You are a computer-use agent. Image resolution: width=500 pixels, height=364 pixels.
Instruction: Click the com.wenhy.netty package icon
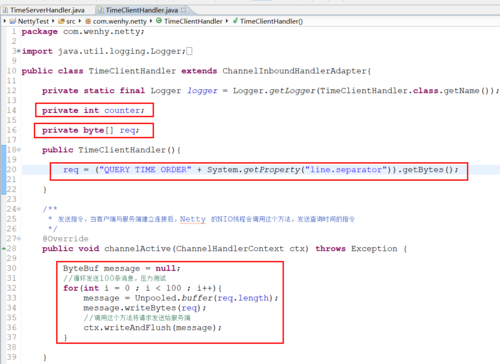click(x=88, y=21)
